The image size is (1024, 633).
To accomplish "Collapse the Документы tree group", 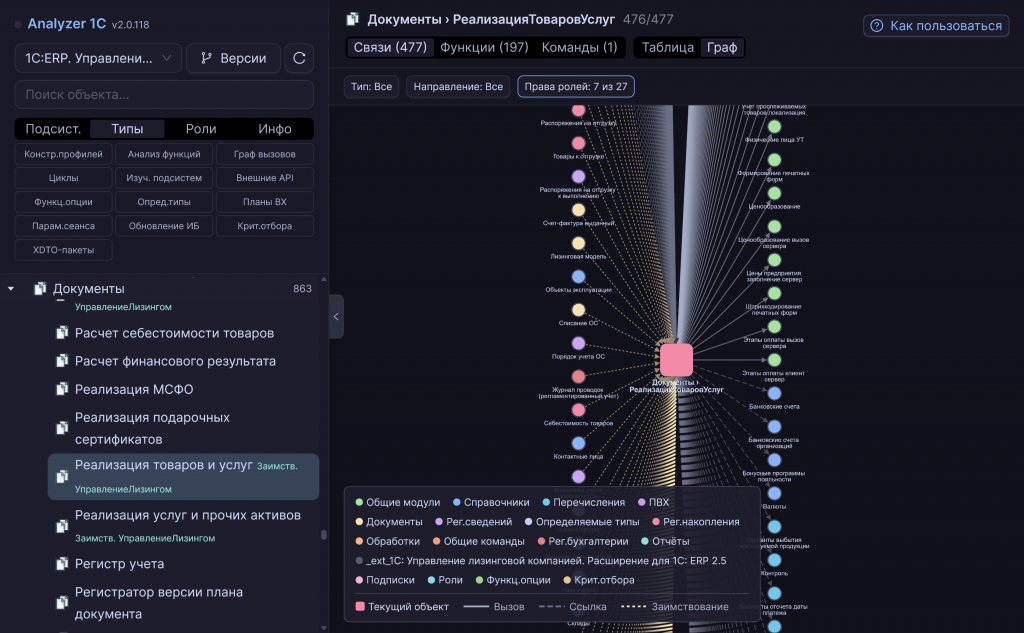I will (x=11, y=289).
